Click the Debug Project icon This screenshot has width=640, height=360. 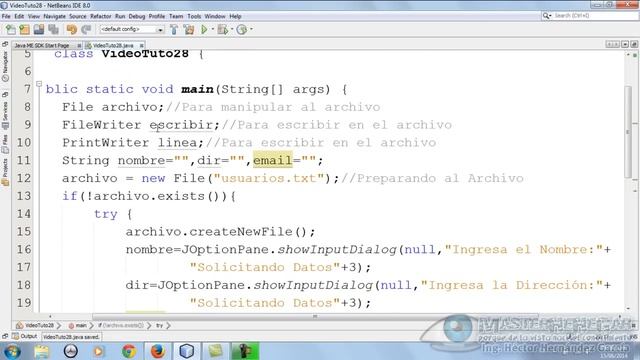pos(223,29)
